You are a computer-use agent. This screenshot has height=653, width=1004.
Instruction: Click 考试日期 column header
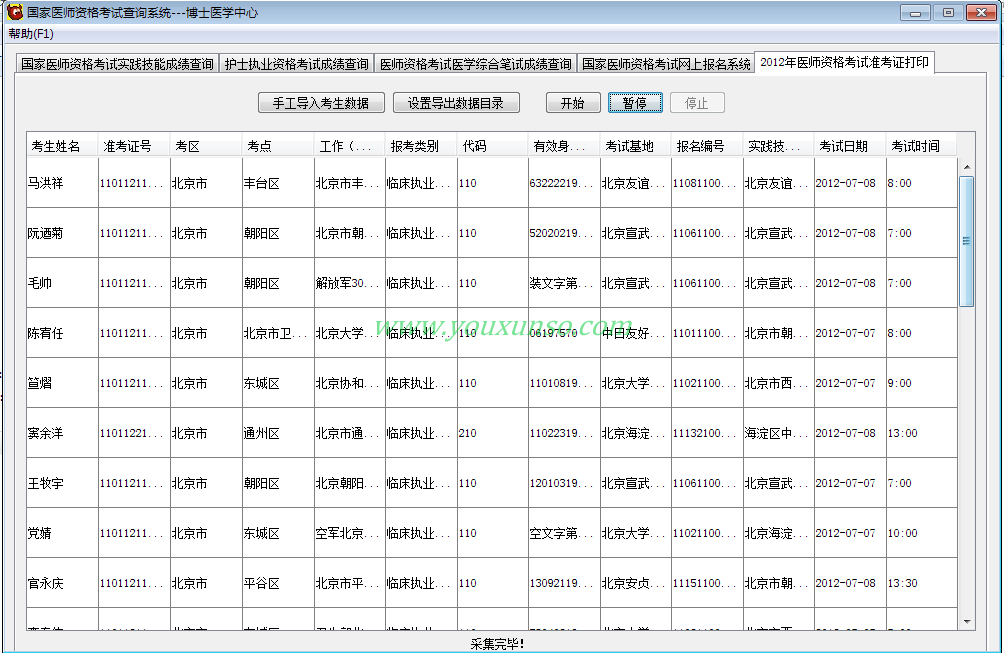(x=850, y=146)
